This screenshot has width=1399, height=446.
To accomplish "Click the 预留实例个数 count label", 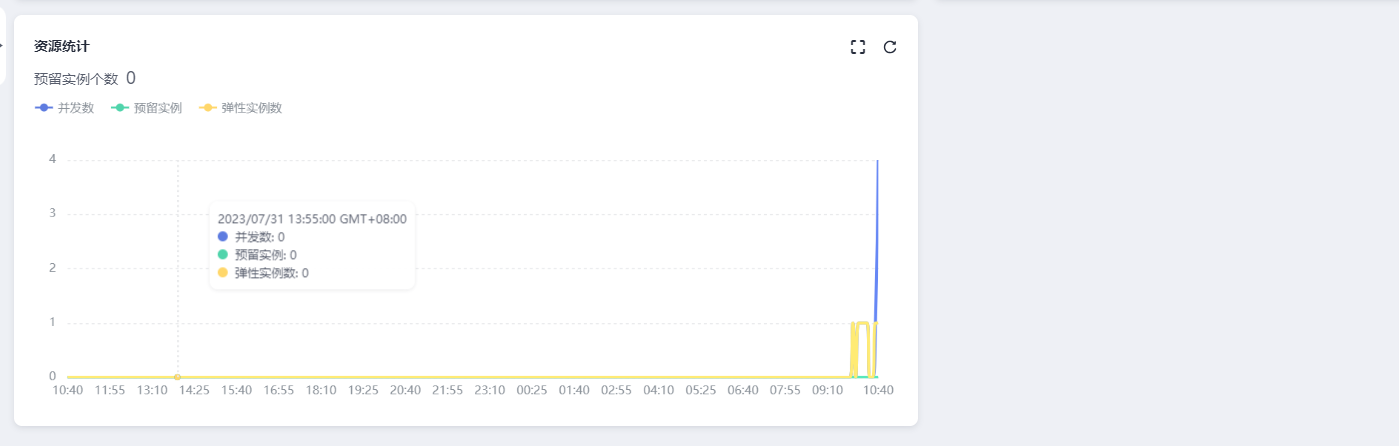I will click(76, 79).
